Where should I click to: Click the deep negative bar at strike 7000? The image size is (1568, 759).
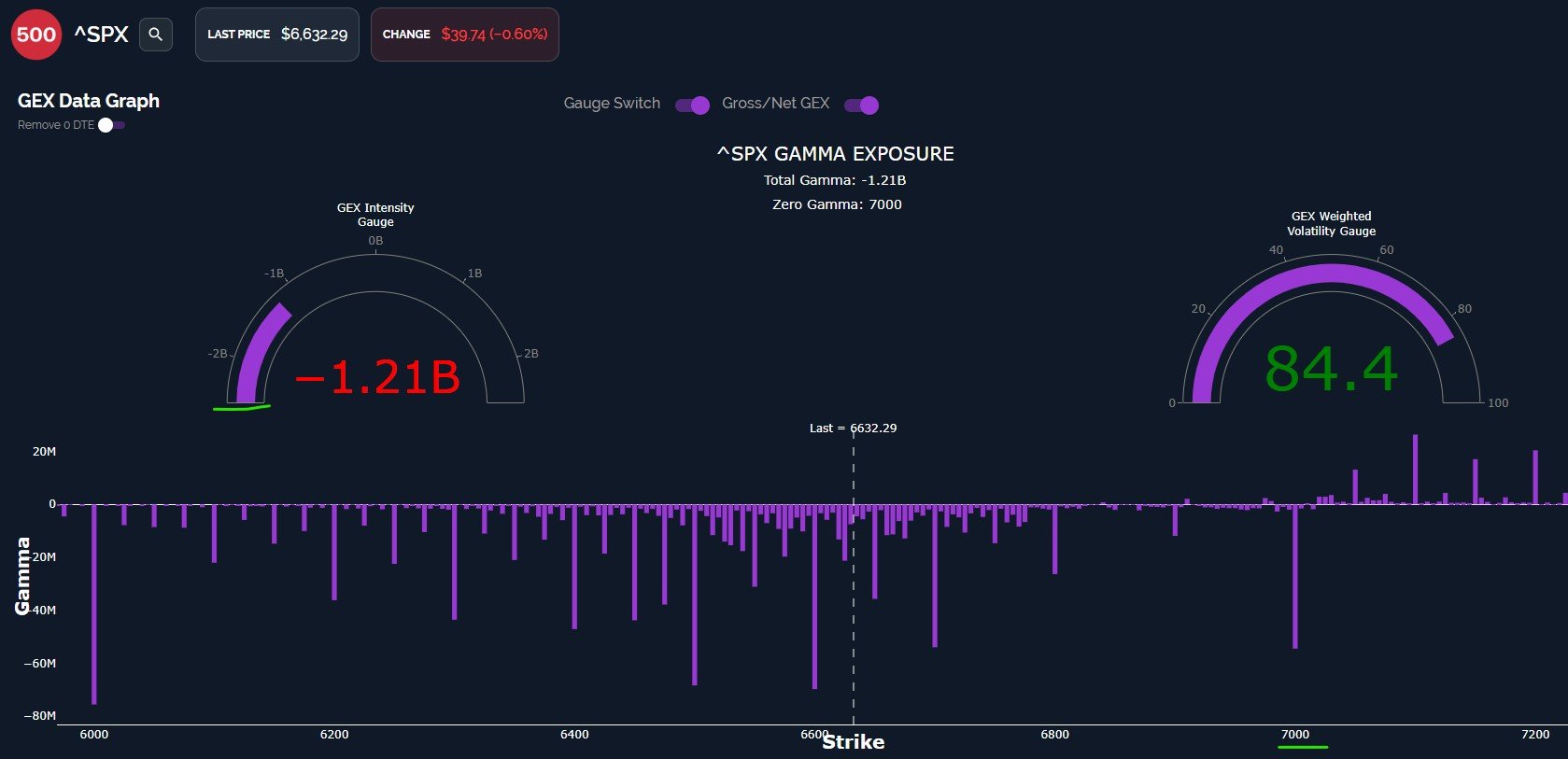pyautogui.click(x=1294, y=576)
